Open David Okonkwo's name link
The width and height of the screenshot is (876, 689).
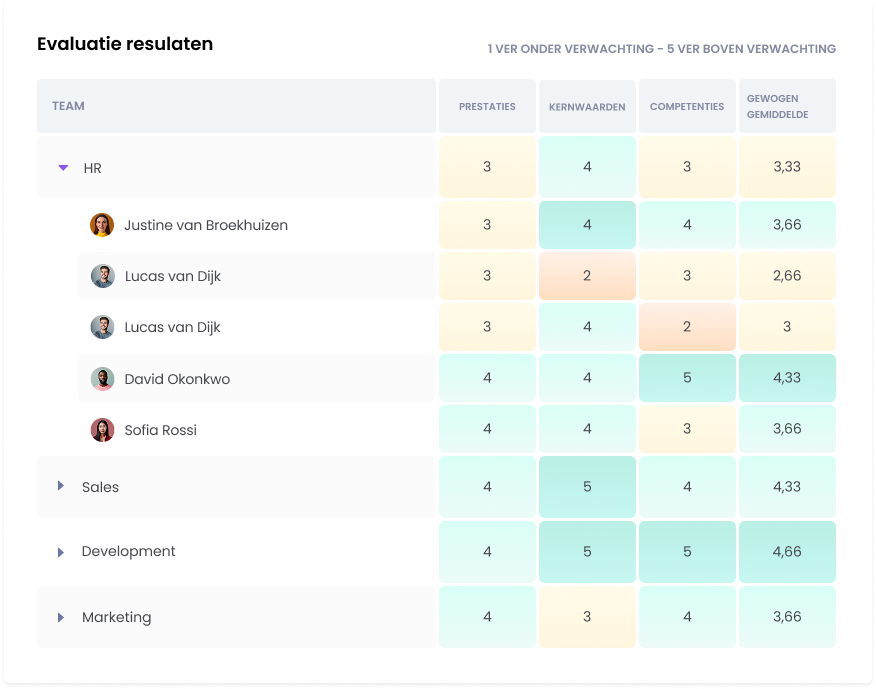(x=177, y=379)
